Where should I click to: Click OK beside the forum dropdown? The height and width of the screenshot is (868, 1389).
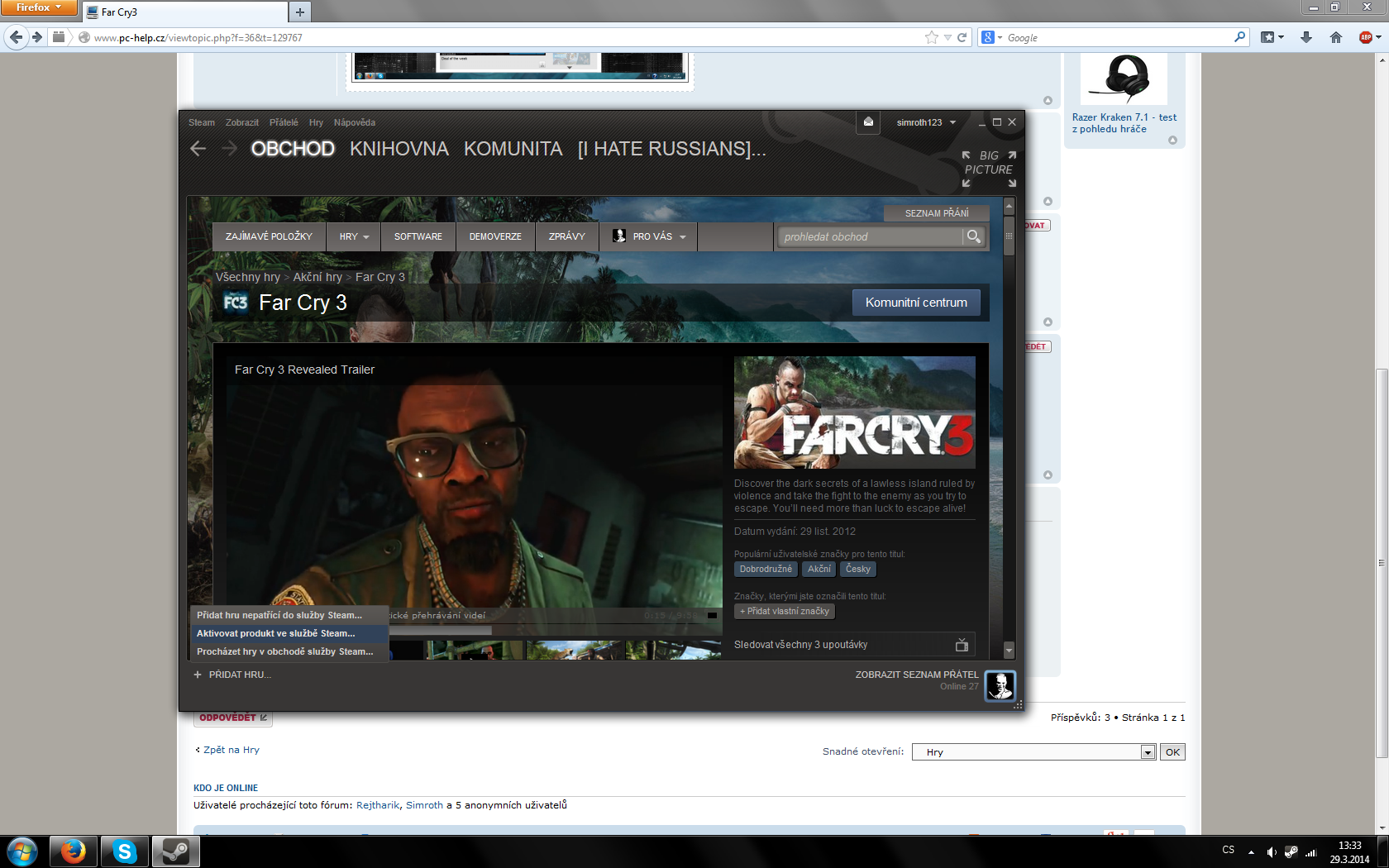1172,752
